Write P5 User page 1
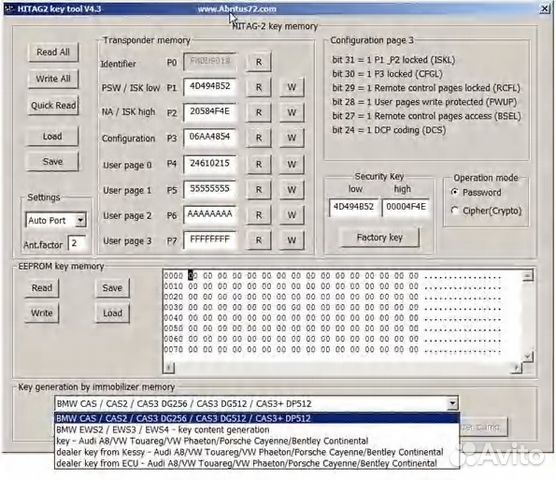556x480 pixels. [x=291, y=190]
